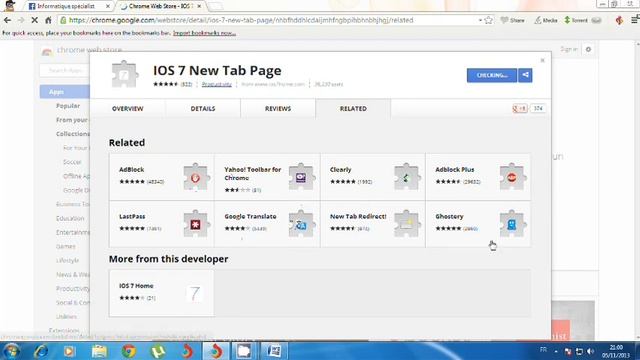This screenshot has height=360, width=640.
Task: Click the Import bookmarks now link
Action: coord(204,33)
